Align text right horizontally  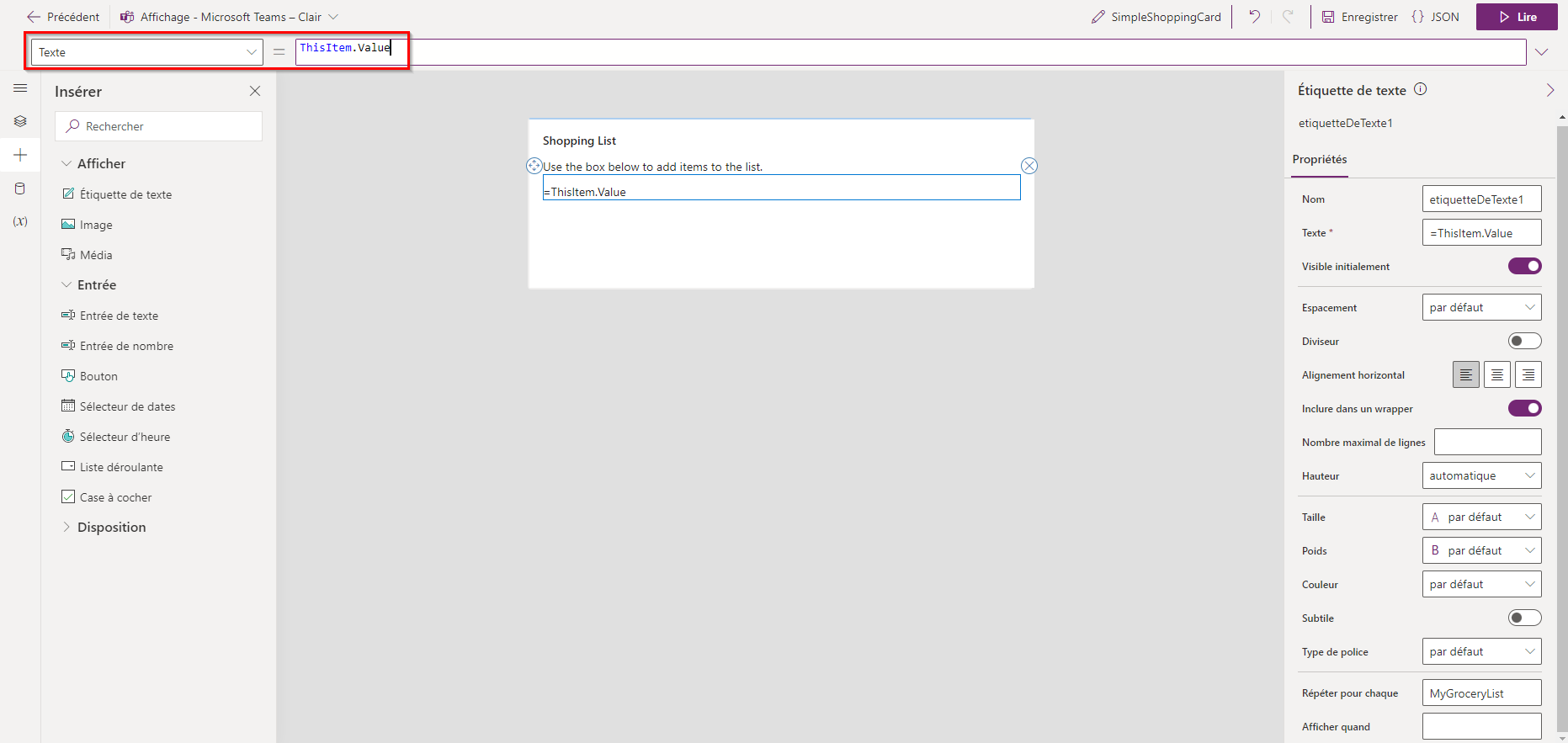(x=1528, y=374)
